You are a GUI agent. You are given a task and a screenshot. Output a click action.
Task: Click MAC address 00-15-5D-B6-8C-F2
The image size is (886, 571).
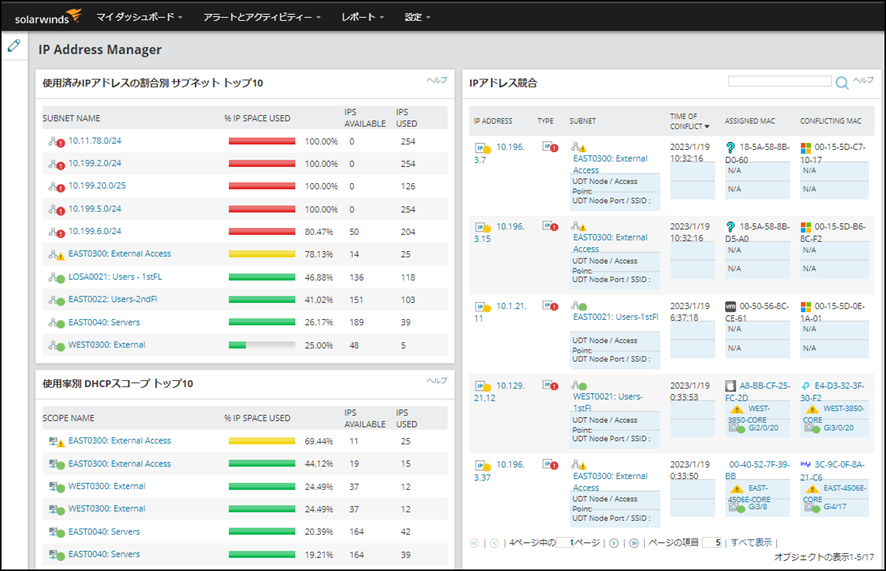tap(833, 232)
